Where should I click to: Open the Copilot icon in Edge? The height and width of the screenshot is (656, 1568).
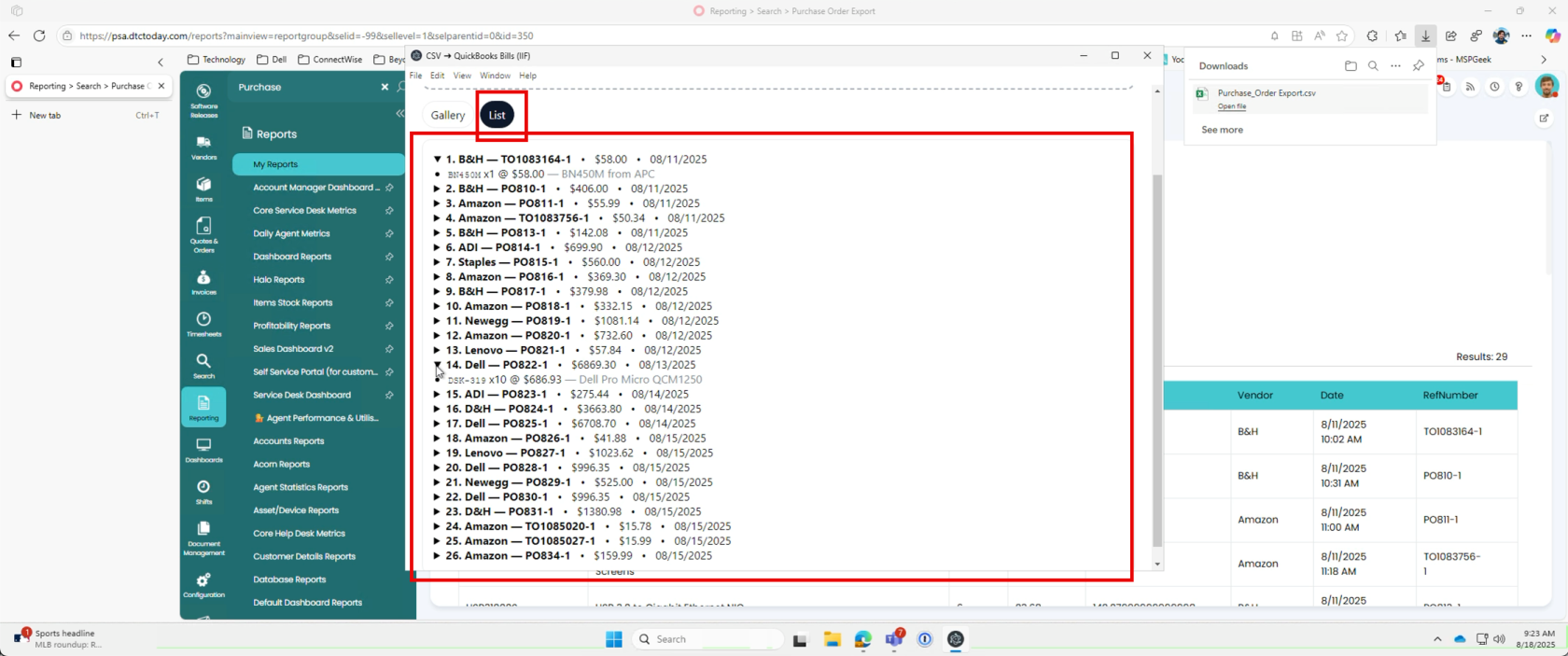pyautogui.click(x=1552, y=35)
